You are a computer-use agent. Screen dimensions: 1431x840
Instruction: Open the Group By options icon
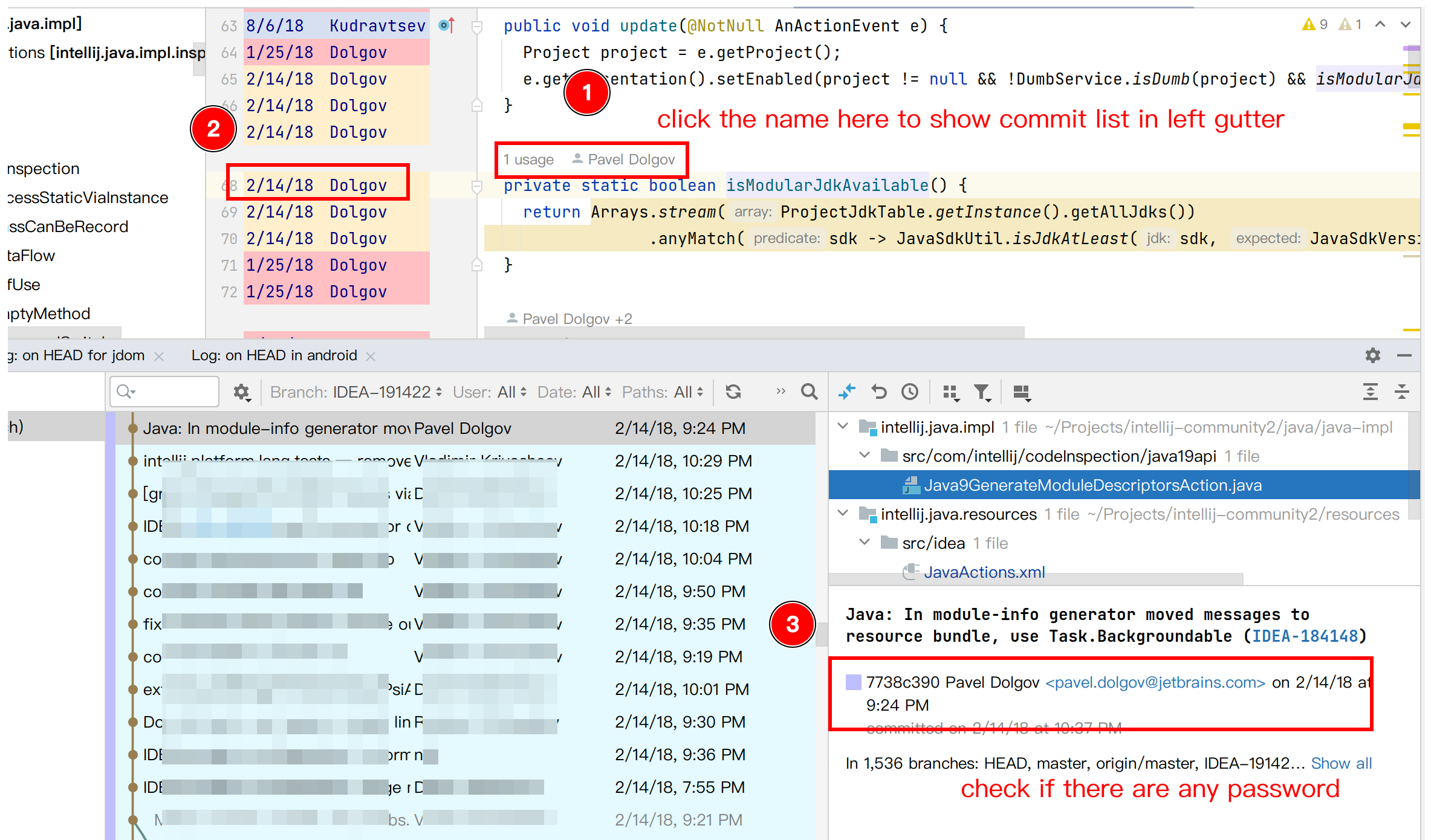951,393
